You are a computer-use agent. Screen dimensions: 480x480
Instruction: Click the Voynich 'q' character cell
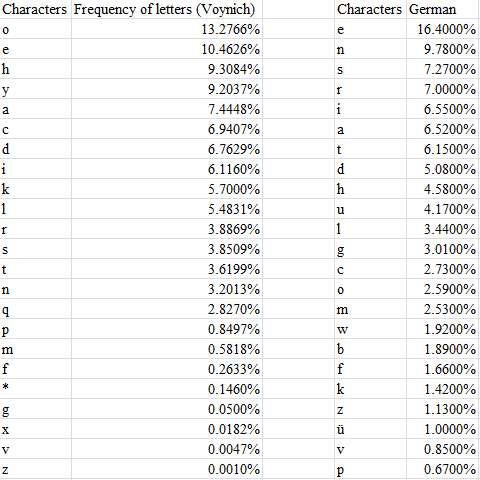pos(35,309)
